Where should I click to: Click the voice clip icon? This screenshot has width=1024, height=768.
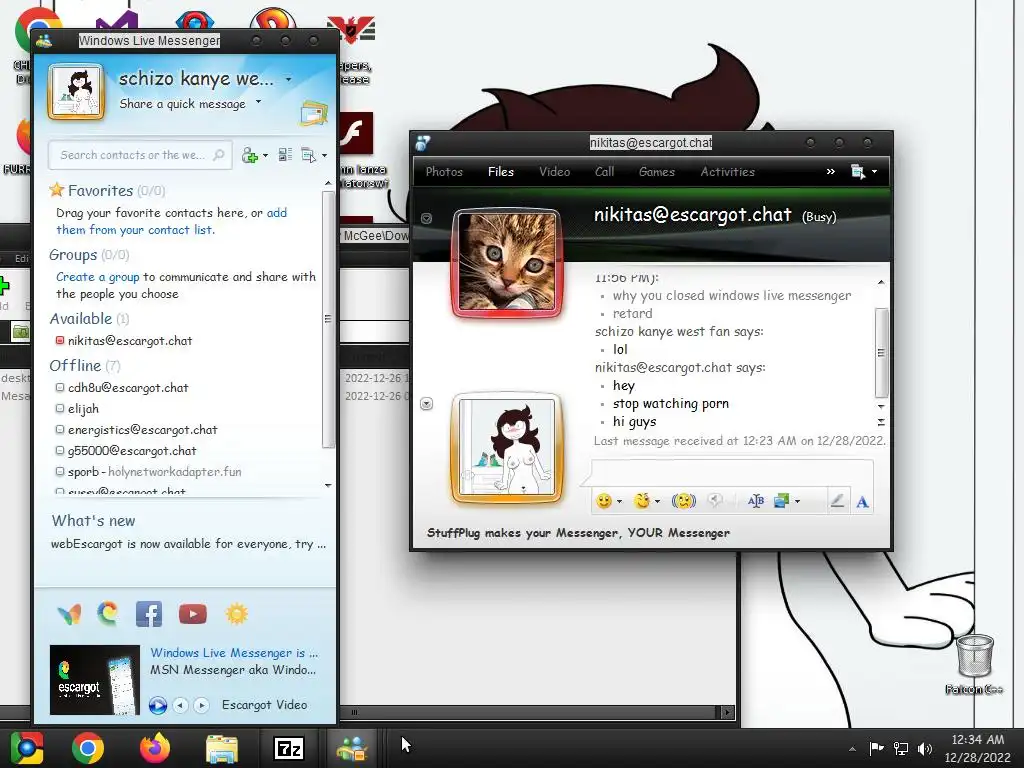pyautogui.click(x=716, y=501)
